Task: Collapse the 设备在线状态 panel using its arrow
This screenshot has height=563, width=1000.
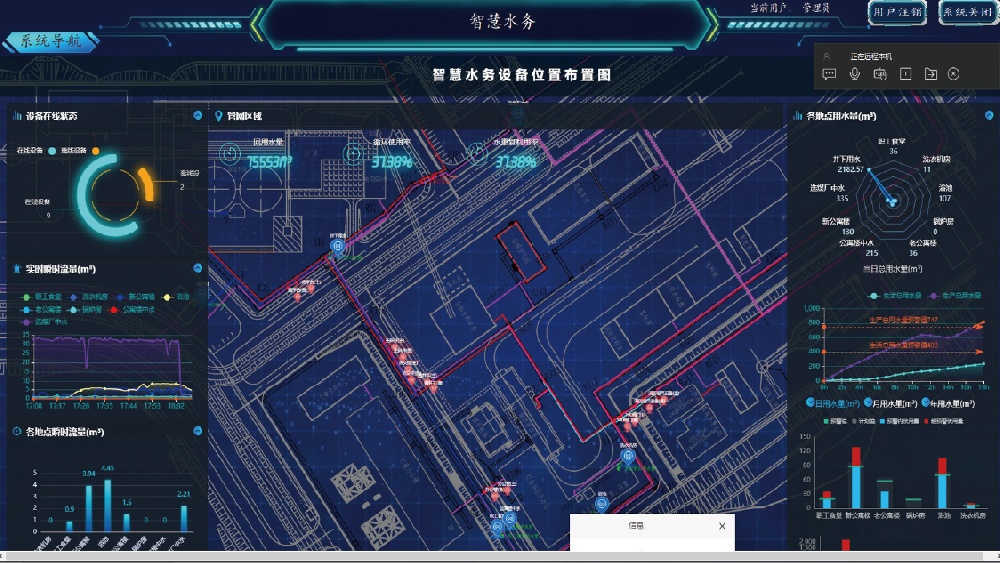Action: pos(197,116)
